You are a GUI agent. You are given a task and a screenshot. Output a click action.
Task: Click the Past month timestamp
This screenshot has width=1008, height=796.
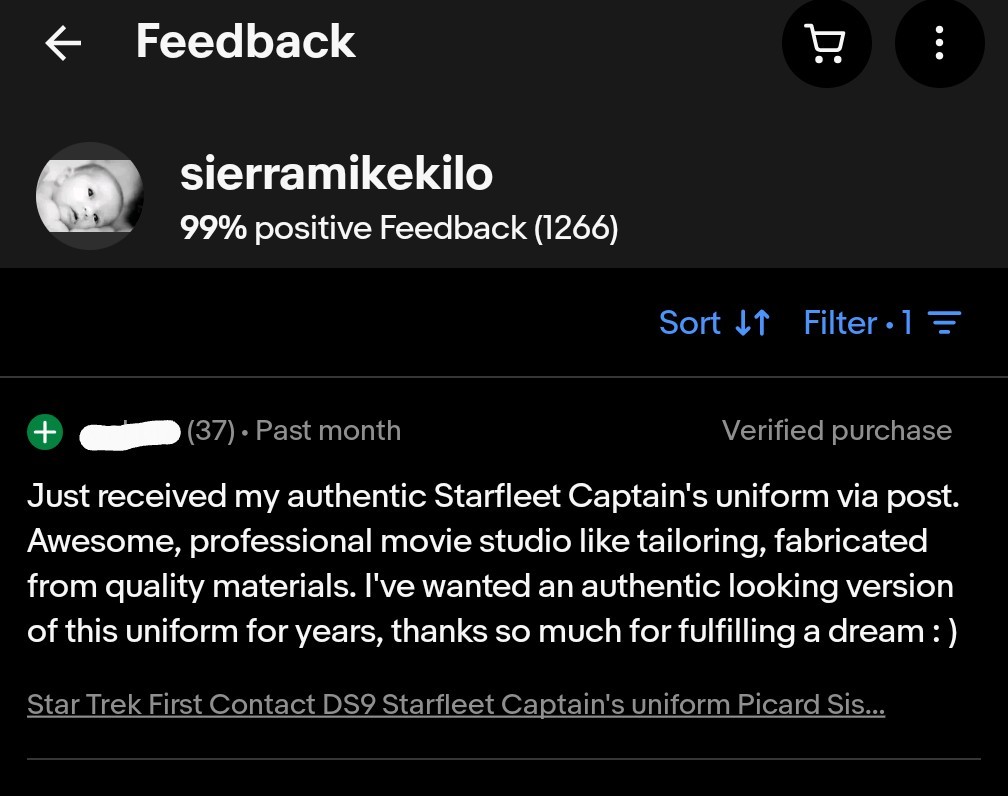coord(328,431)
